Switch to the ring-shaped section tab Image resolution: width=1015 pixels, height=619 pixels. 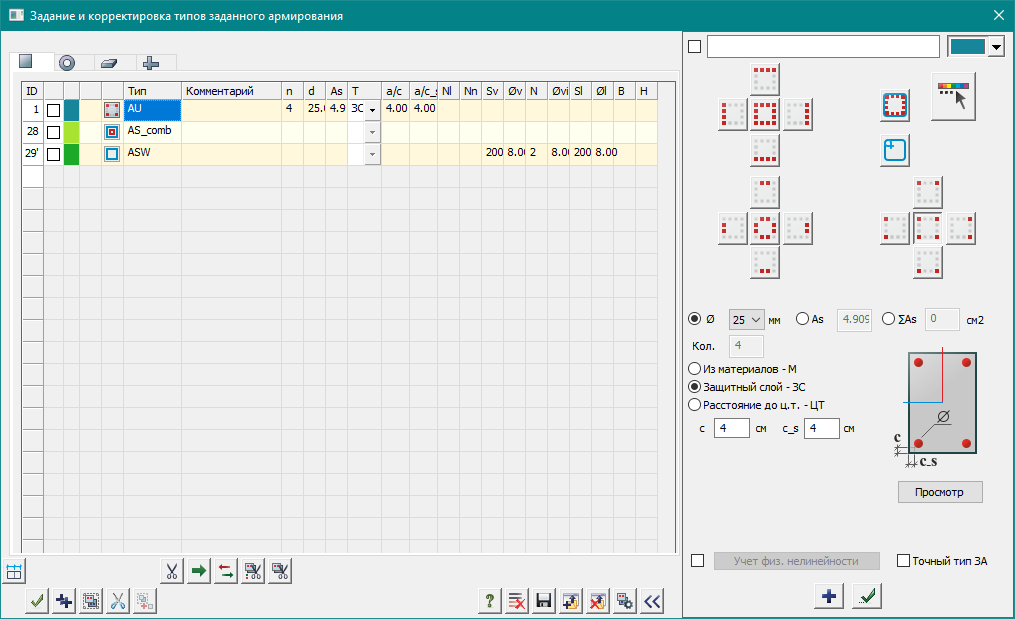[67, 62]
